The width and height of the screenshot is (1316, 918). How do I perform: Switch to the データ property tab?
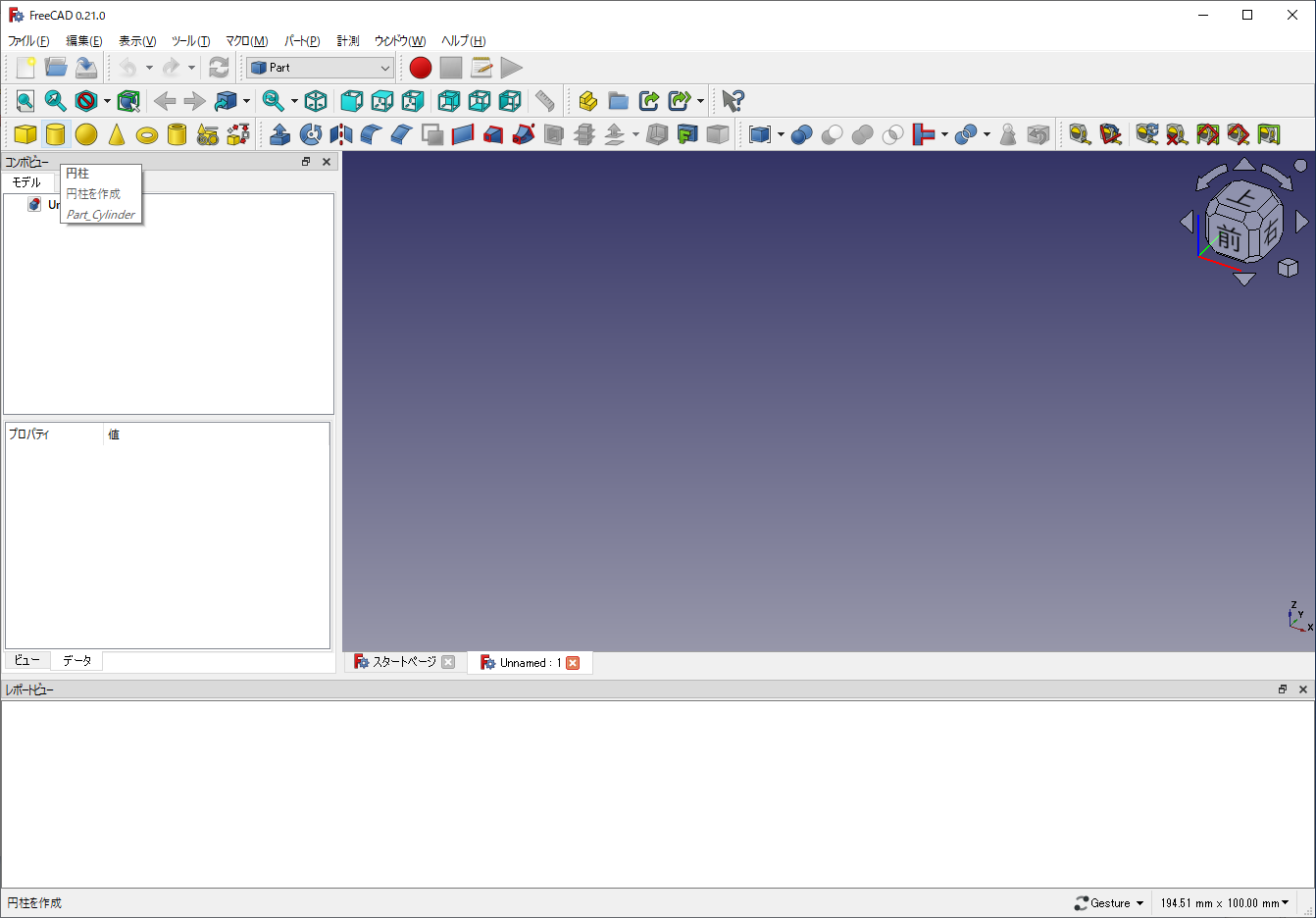coord(77,661)
